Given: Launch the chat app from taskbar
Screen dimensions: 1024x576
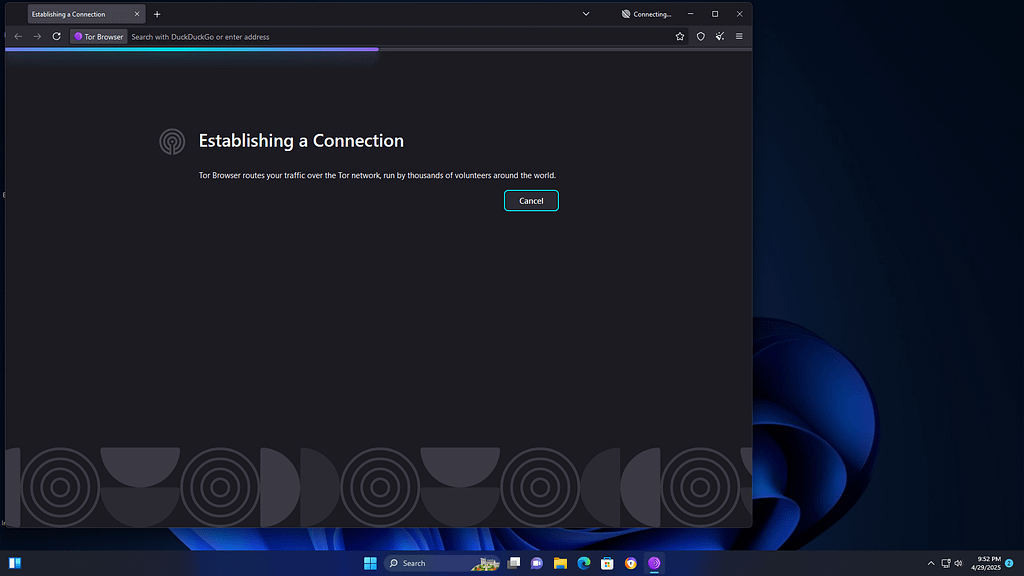Looking at the screenshot, I should tap(537, 563).
